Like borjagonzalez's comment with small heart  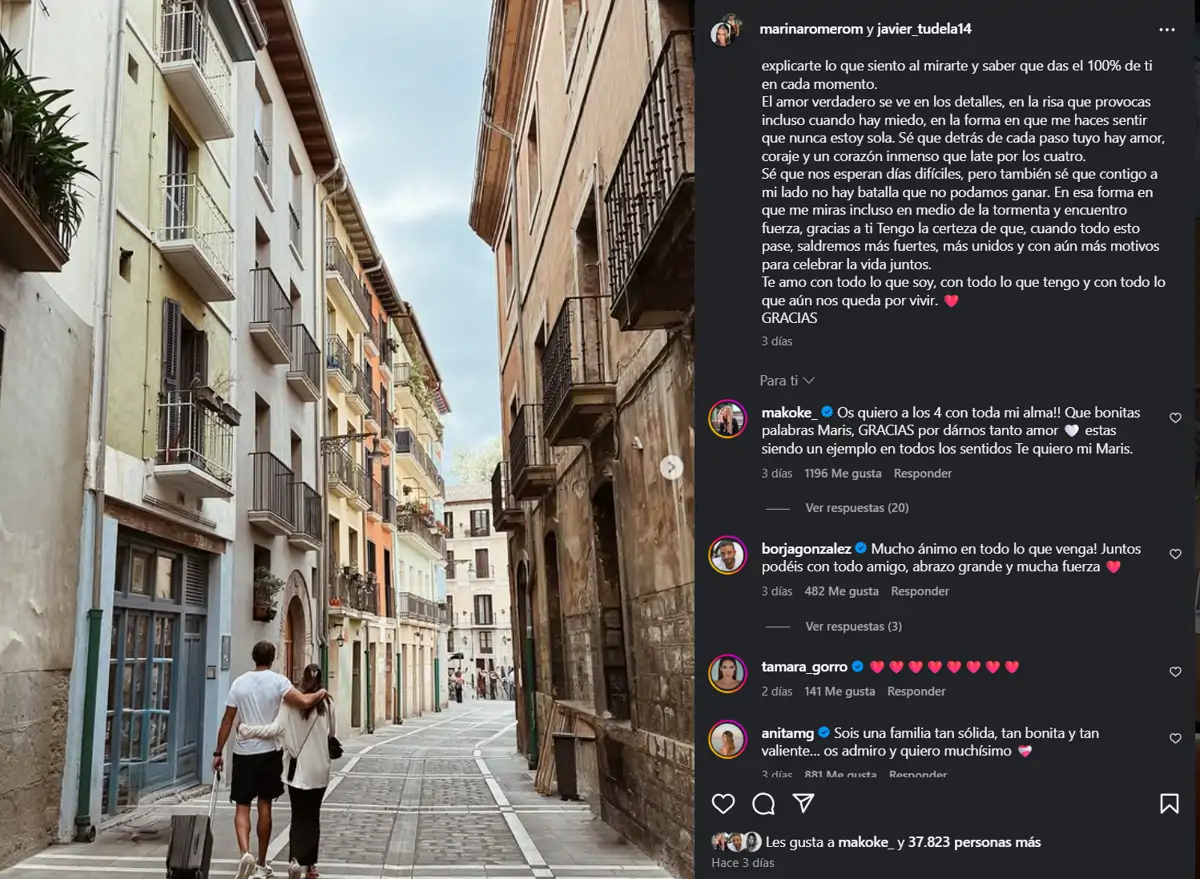(1175, 554)
